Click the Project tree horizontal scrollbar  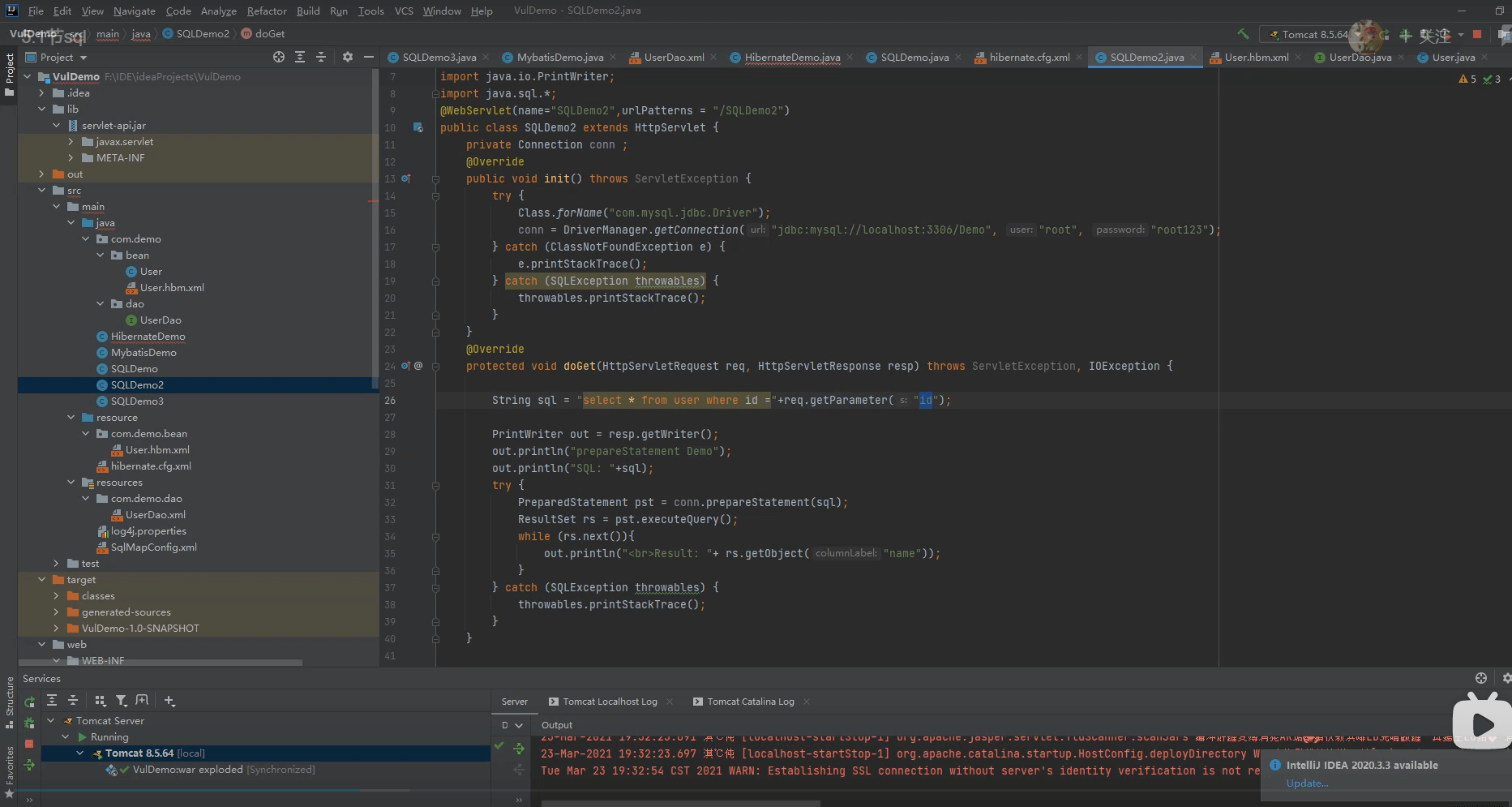click(x=162, y=663)
